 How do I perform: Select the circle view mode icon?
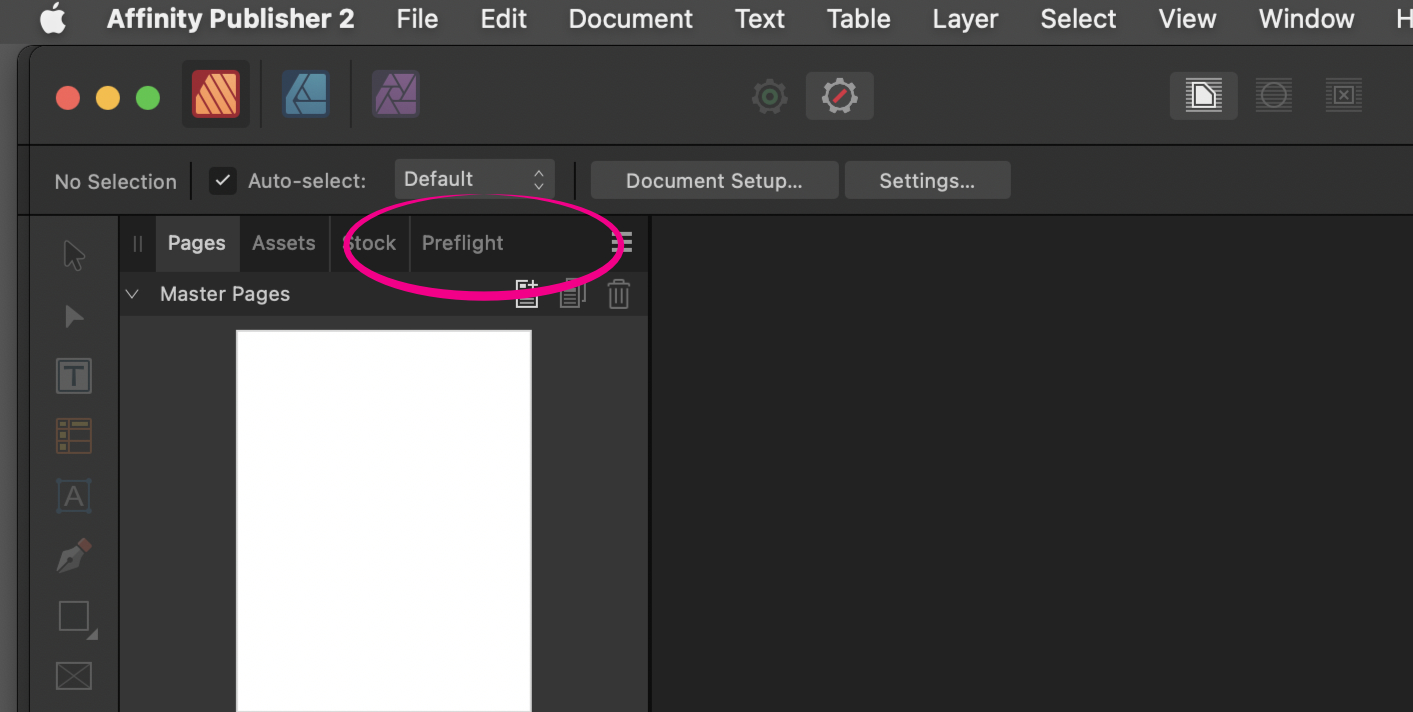pos(1274,96)
